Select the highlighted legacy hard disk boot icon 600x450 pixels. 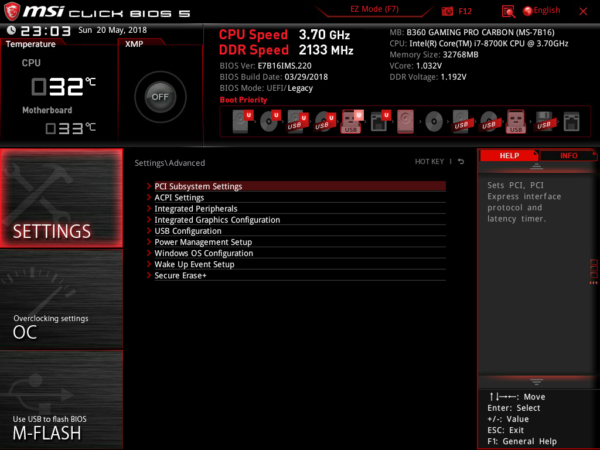pyautogui.click(x=405, y=121)
